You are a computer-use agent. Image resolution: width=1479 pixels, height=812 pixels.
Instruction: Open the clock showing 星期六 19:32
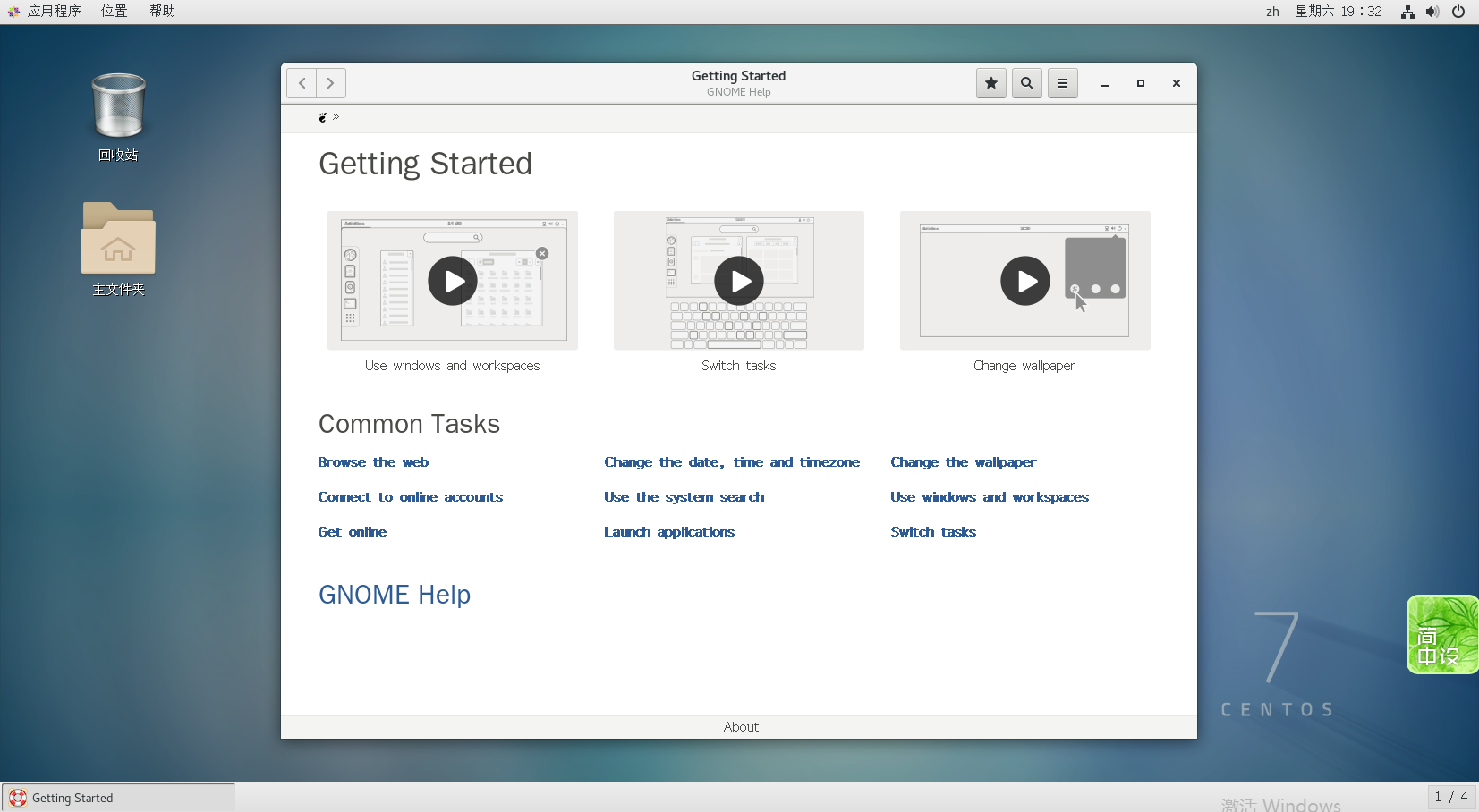[1339, 12]
